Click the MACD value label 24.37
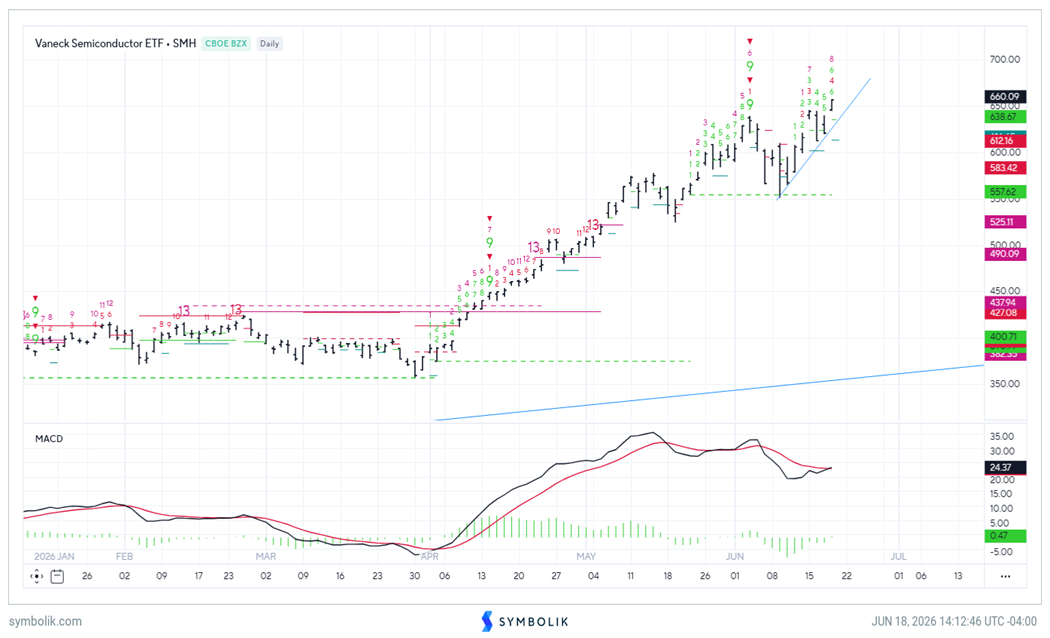The width and height of the screenshot is (1050, 638). (x=1005, y=467)
